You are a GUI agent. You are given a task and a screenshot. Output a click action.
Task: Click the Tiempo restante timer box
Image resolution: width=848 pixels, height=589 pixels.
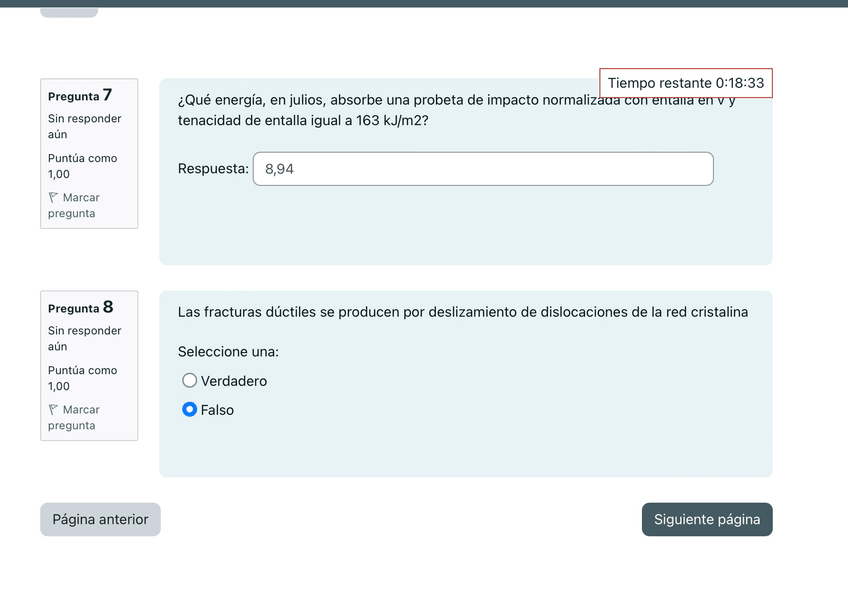685,83
